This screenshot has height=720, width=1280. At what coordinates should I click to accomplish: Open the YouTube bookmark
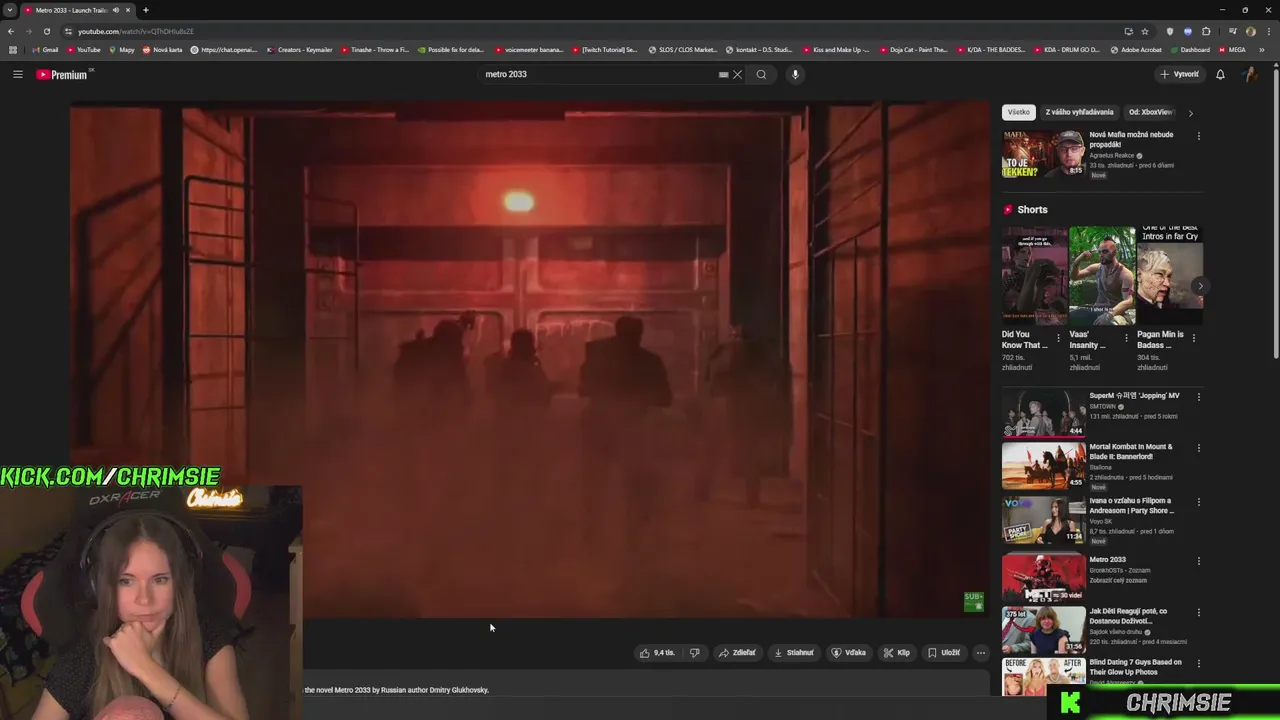[x=83, y=50]
